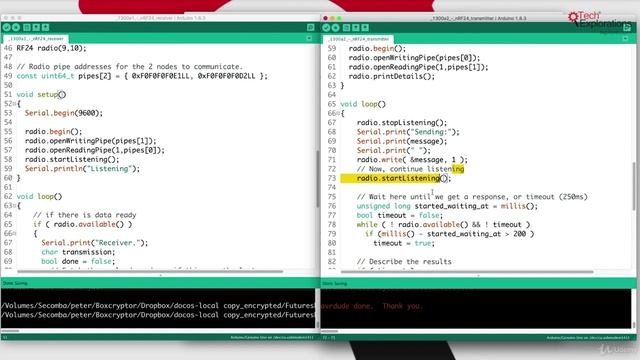Click Upload in the transmitter sketch window
The width and height of the screenshot is (640, 360).
336,28
